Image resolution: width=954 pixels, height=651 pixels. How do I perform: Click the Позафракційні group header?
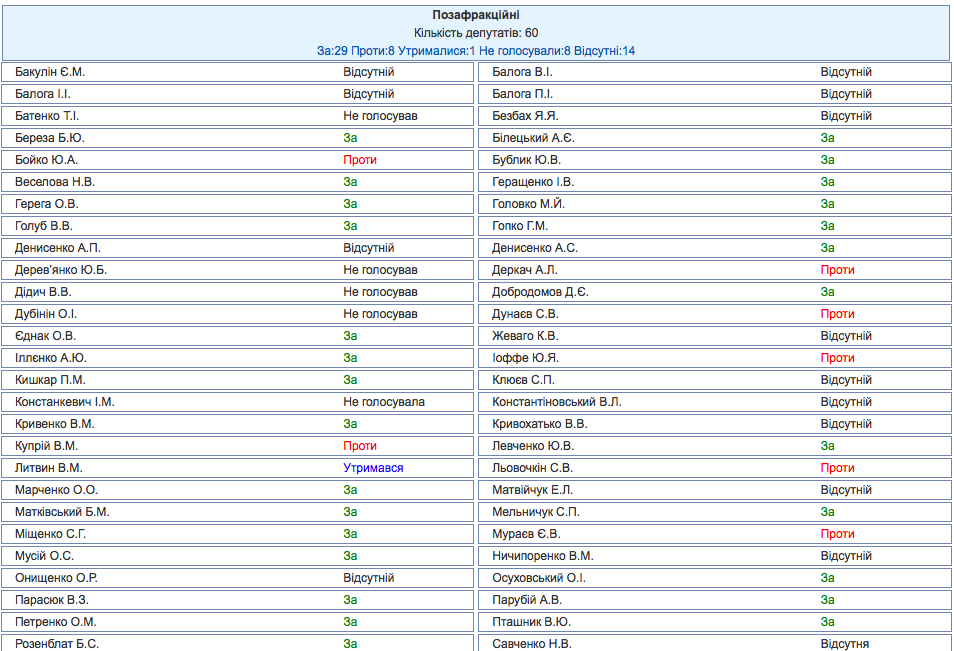(x=476, y=15)
